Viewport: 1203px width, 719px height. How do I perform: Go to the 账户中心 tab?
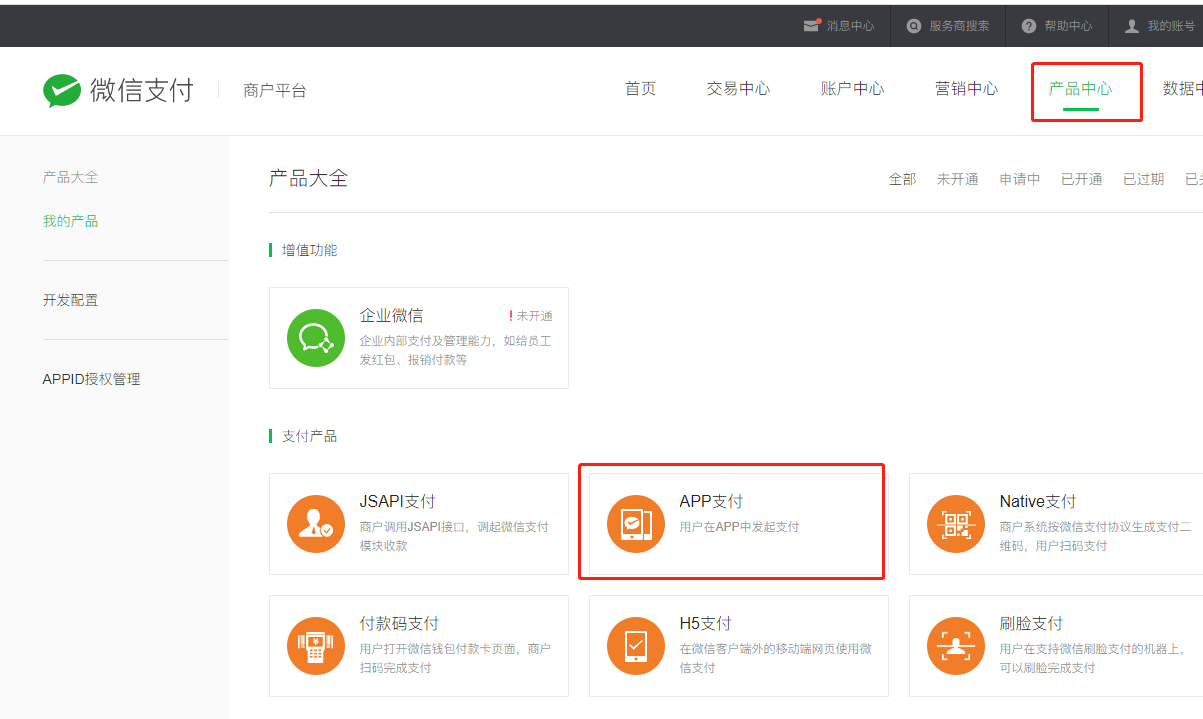tap(852, 89)
